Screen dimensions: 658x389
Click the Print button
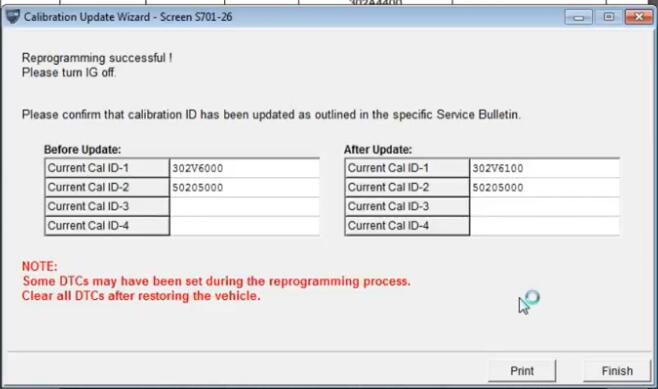point(522,371)
